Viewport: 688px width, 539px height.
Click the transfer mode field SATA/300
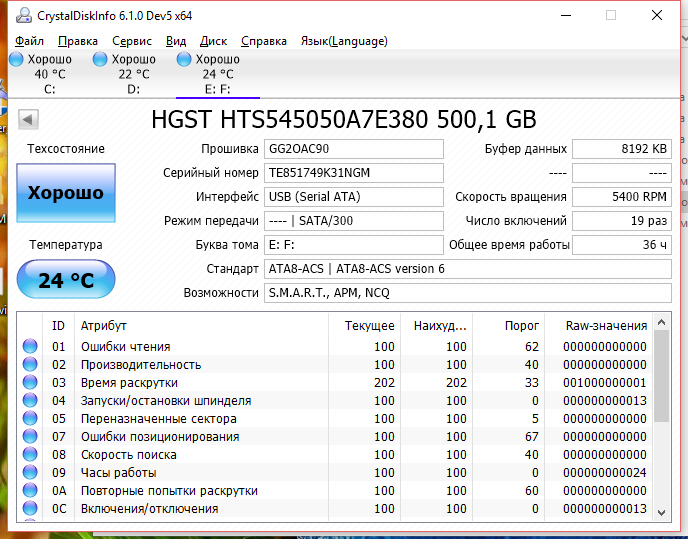point(354,221)
